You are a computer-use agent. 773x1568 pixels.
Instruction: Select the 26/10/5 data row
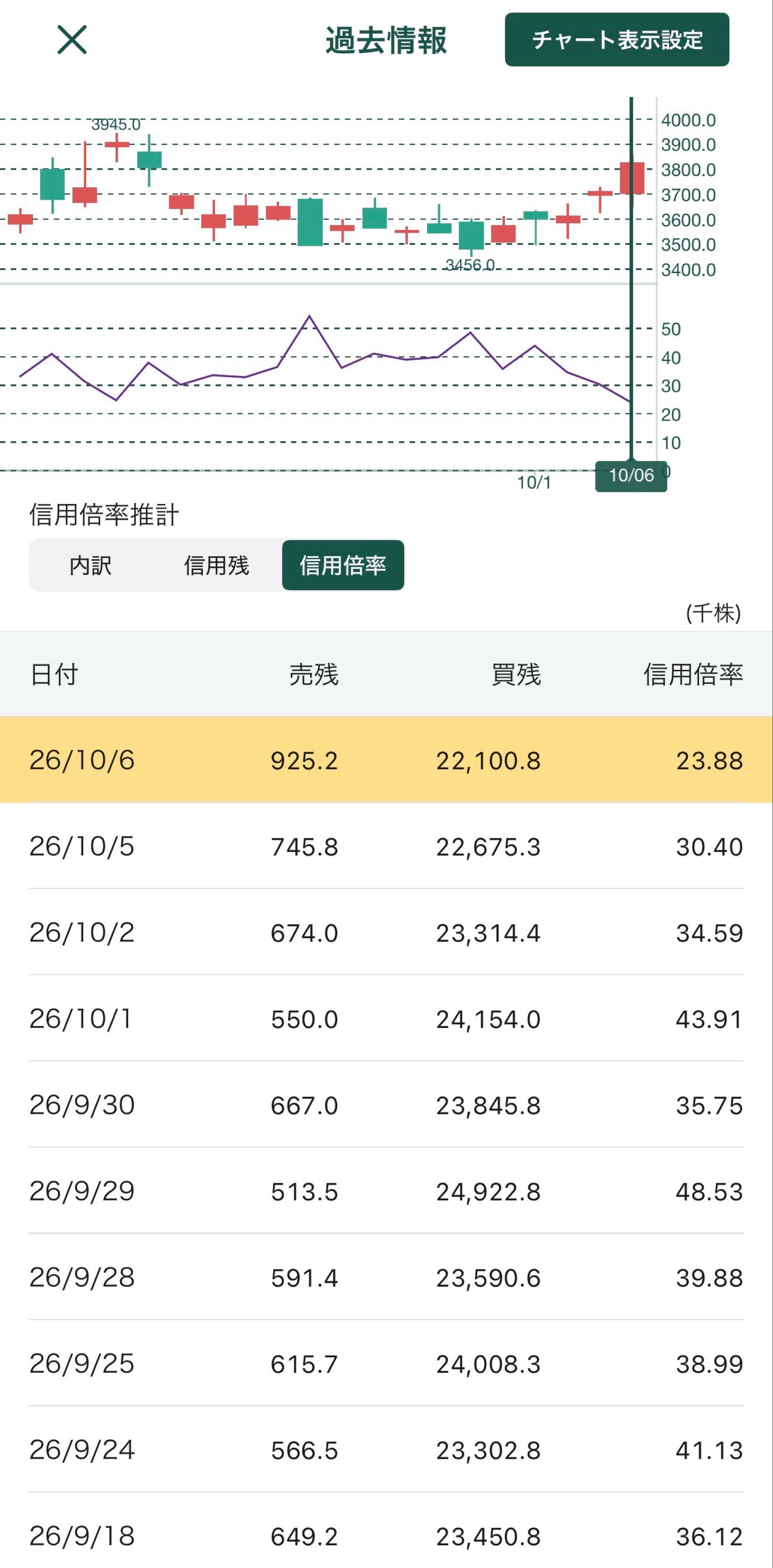386,846
